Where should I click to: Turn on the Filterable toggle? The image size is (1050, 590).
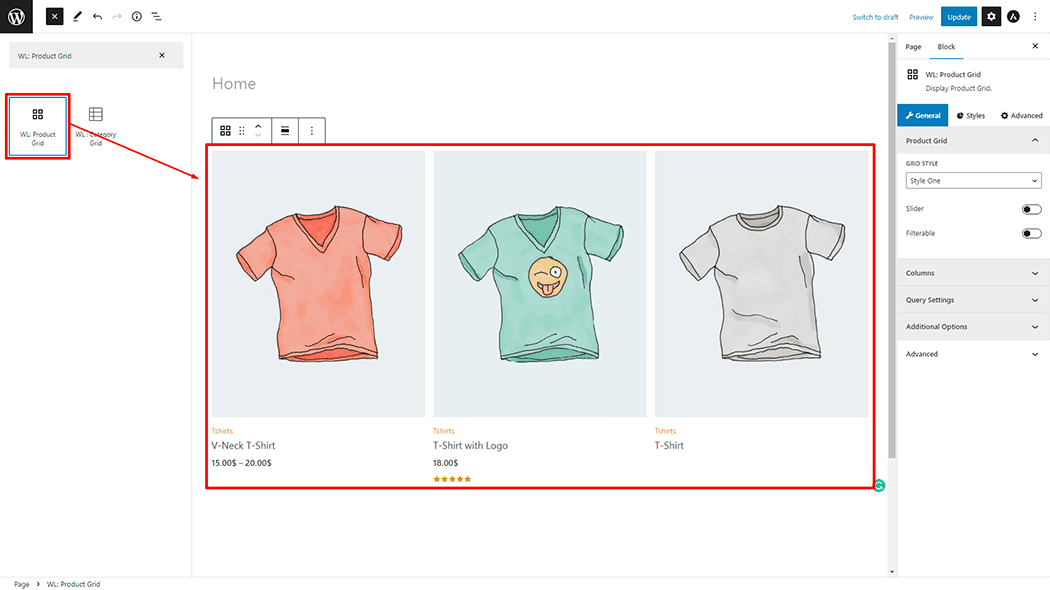[1031, 233]
